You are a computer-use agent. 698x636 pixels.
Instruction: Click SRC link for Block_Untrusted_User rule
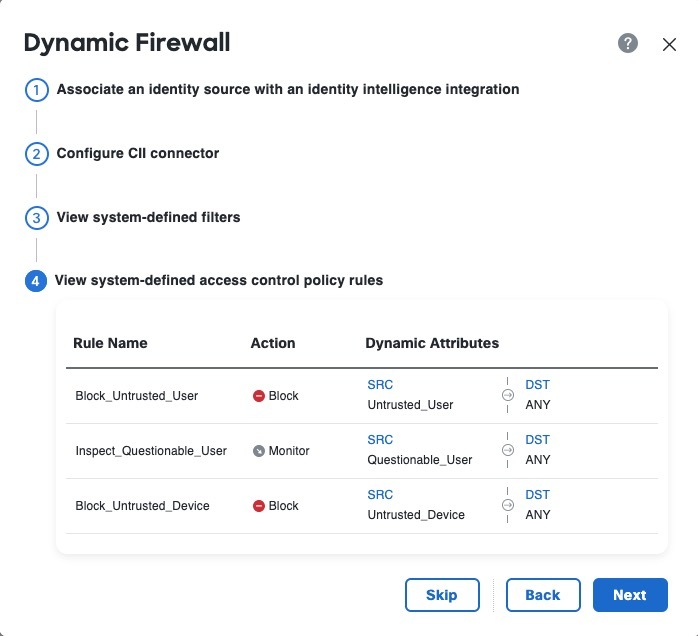coord(380,385)
